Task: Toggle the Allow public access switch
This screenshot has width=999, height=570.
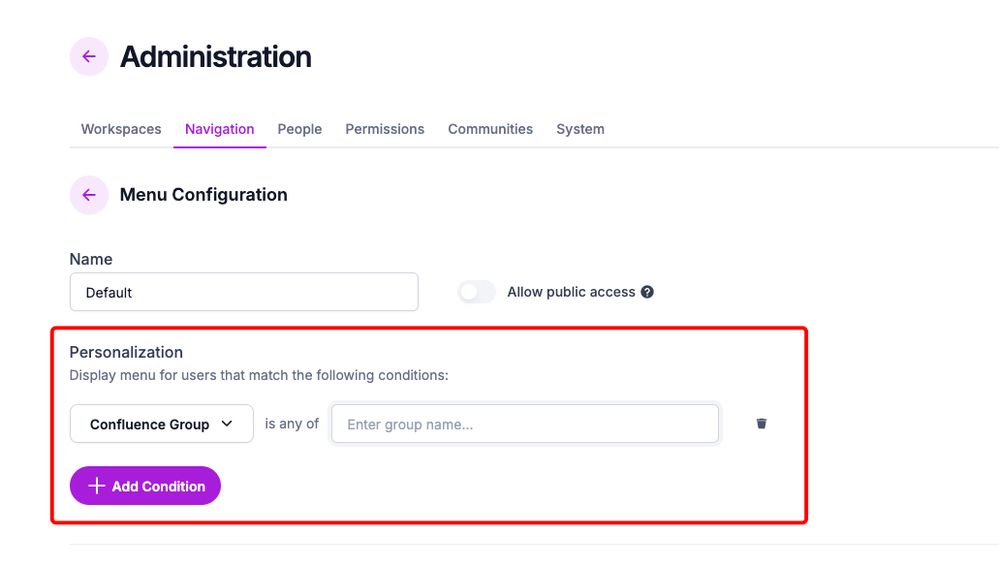Action: tap(477, 292)
